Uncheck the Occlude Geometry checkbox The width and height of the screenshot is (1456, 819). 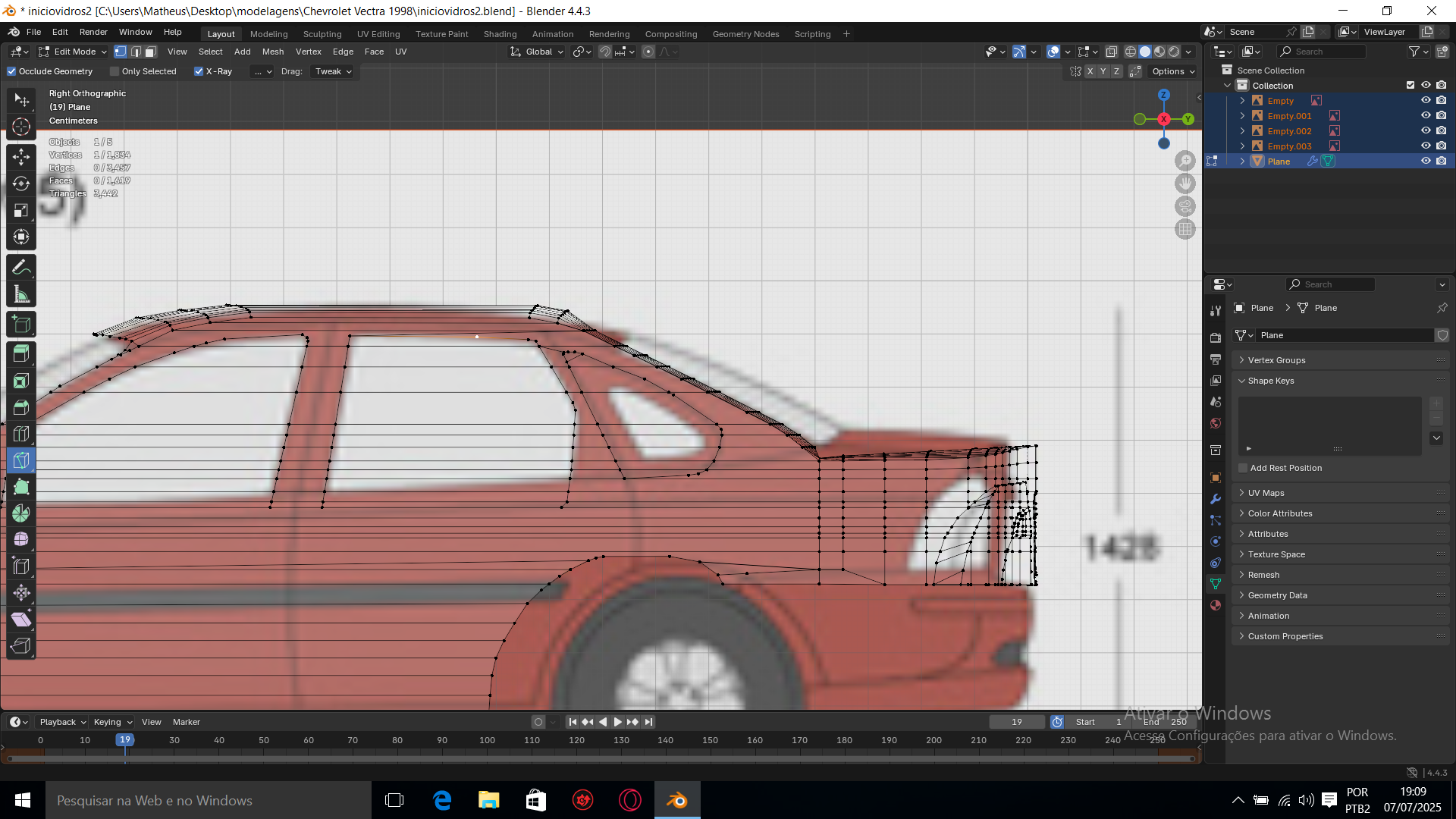[11, 71]
